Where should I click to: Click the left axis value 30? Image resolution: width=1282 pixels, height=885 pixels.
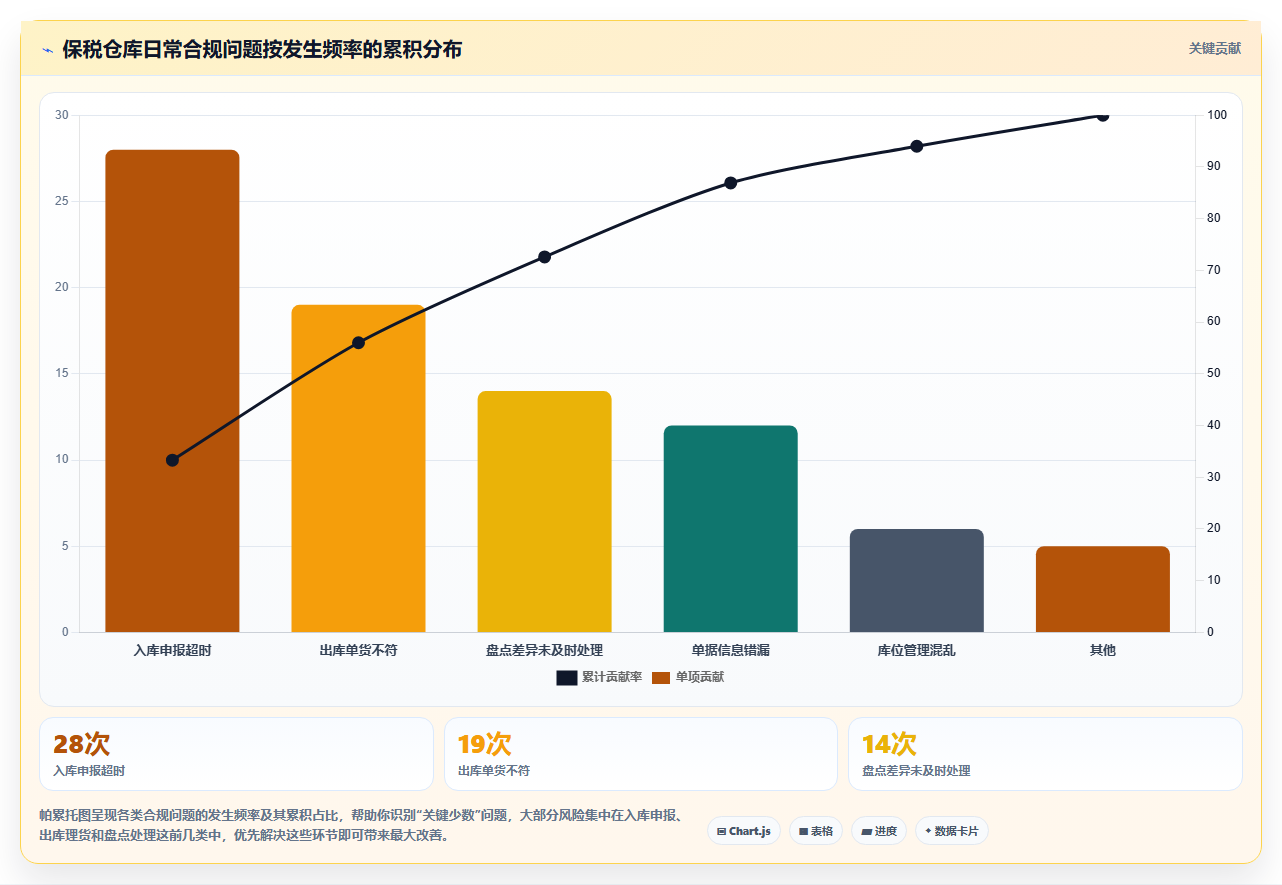pos(62,115)
